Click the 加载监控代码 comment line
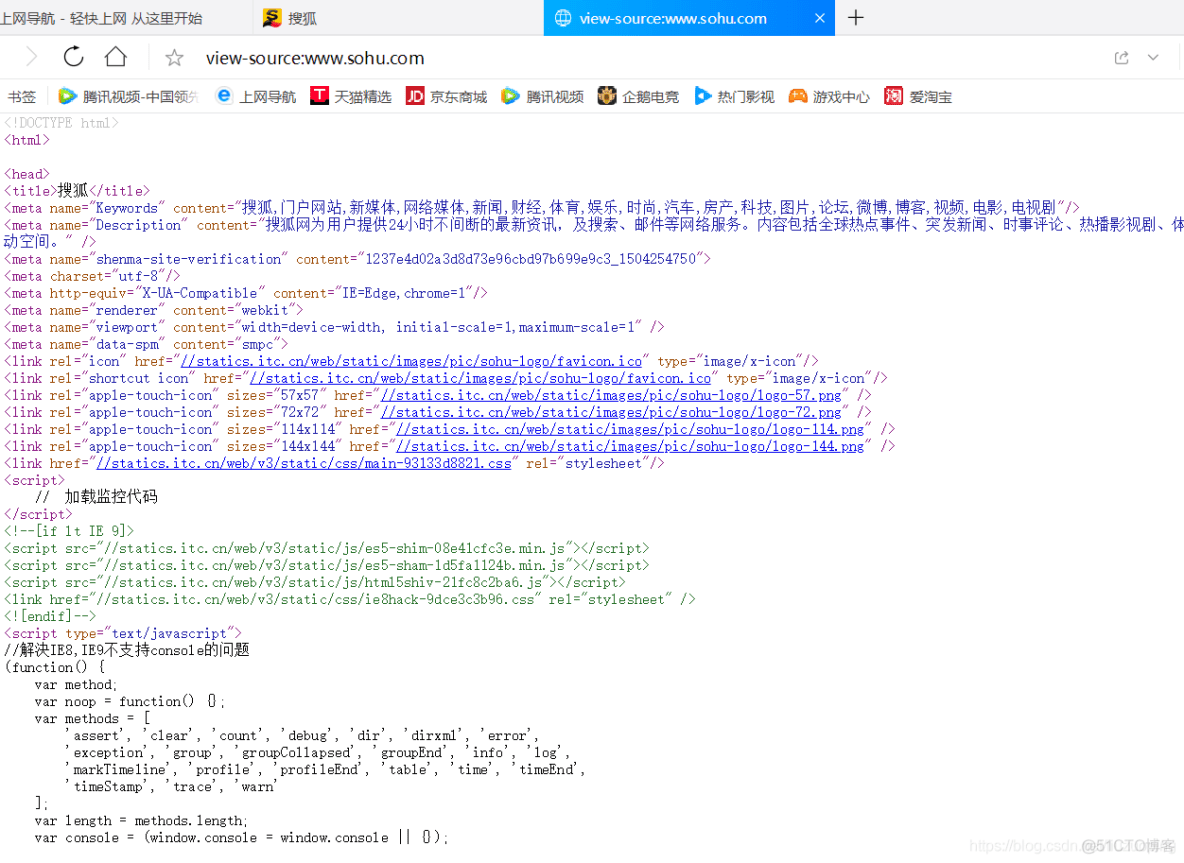 click(97, 497)
